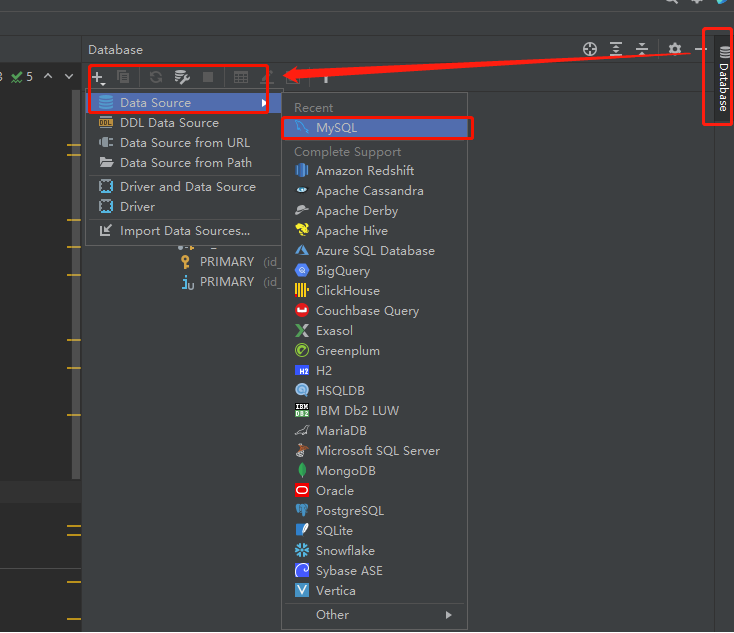Select BigQuery data source

coord(374,271)
